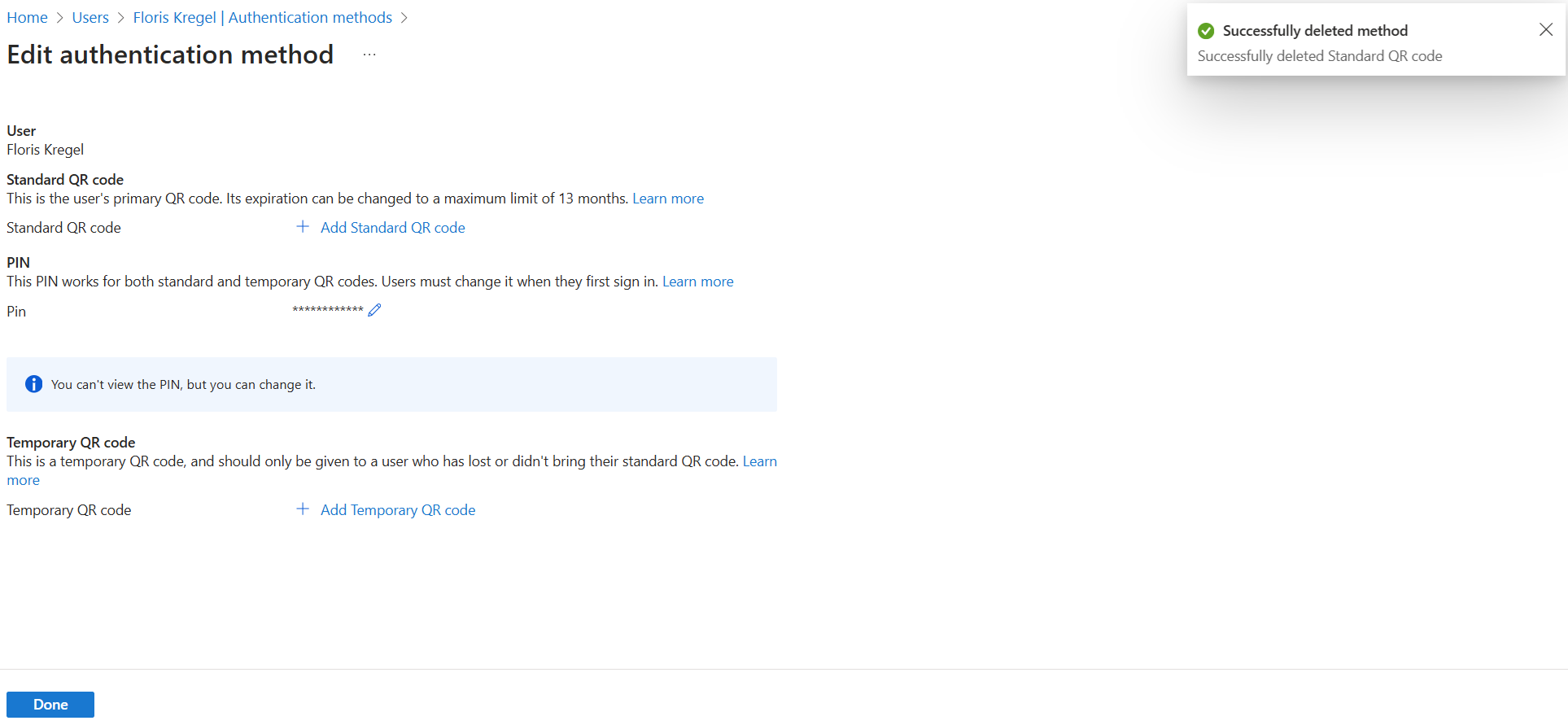Viewport: 1568px width, 725px height.
Task: Open Floris Kregel Authentication methods in the breadcrumb
Action: [262, 17]
